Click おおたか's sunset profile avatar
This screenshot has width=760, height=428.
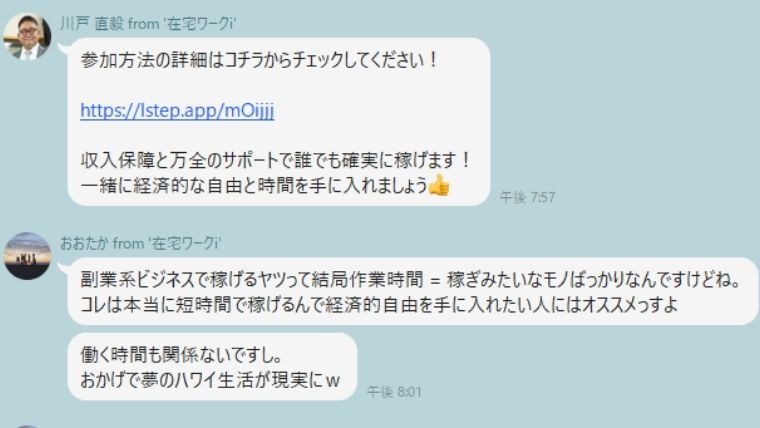[27, 255]
